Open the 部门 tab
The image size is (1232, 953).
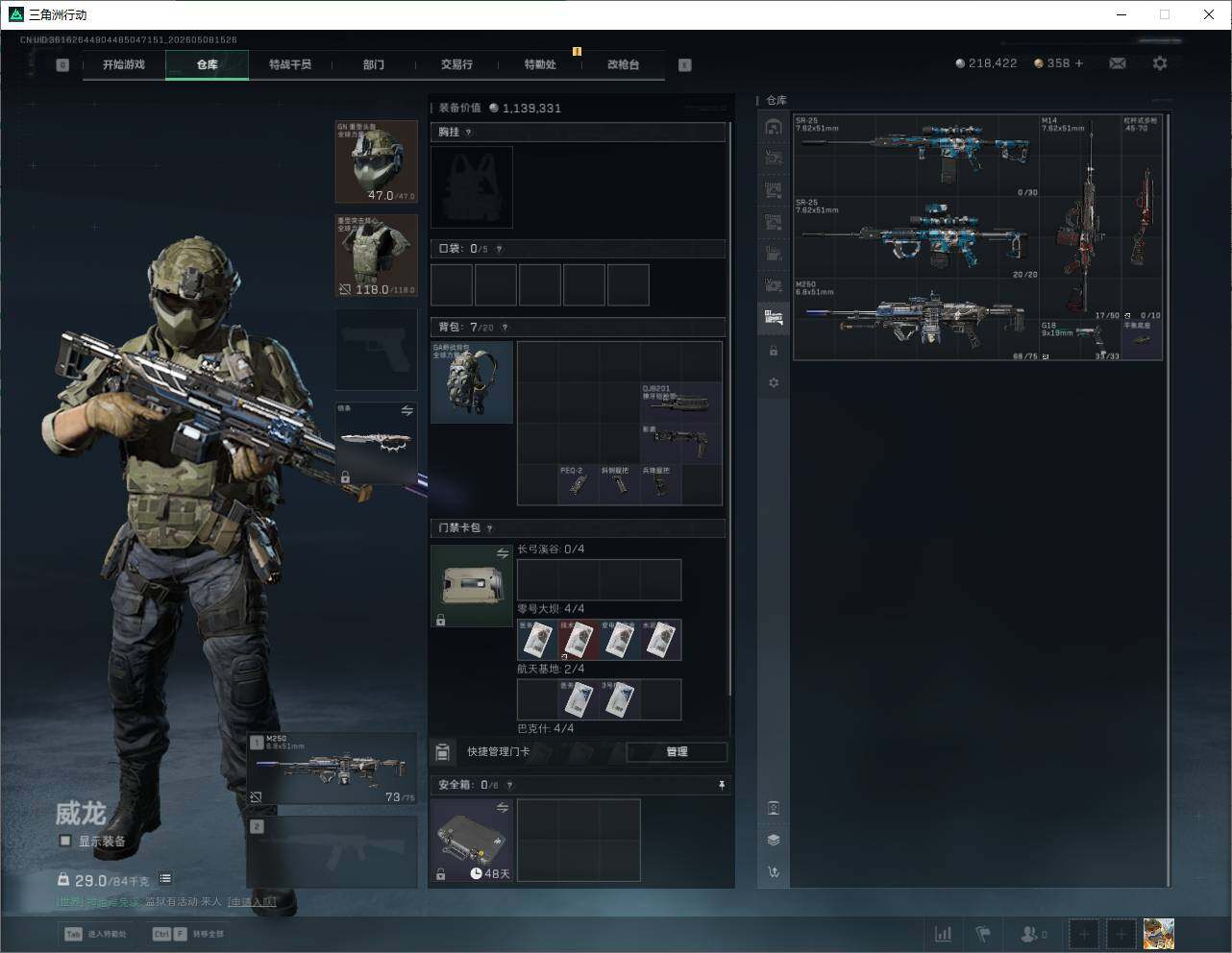[x=374, y=64]
